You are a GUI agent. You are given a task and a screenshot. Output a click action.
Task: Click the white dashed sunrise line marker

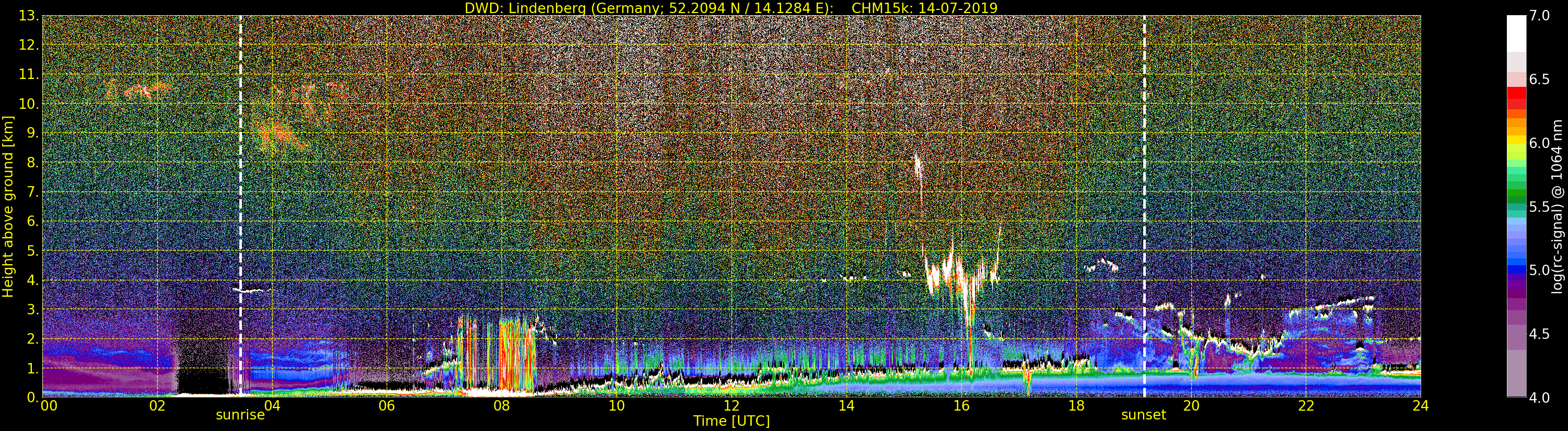pos(240,206)
